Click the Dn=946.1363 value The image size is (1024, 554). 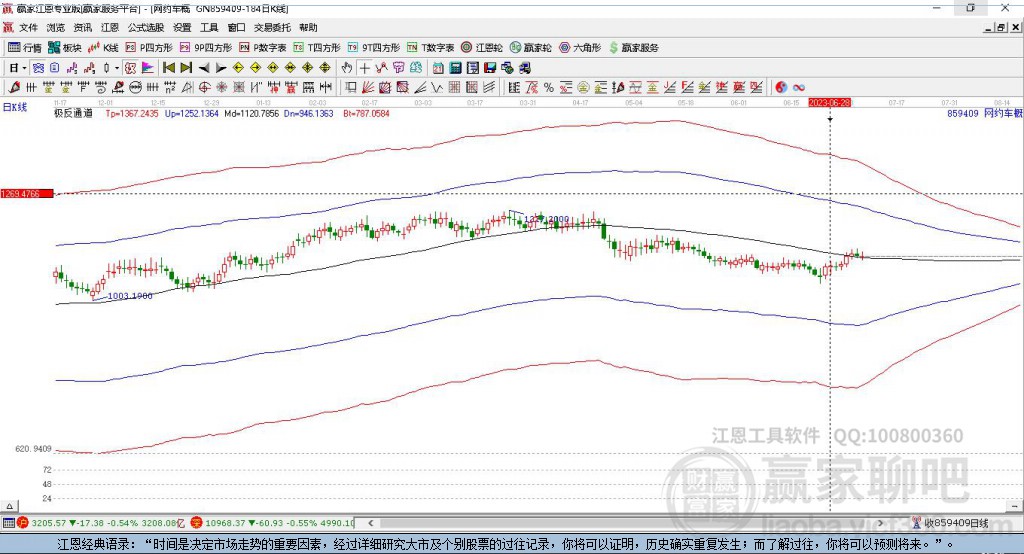point(308,114)
